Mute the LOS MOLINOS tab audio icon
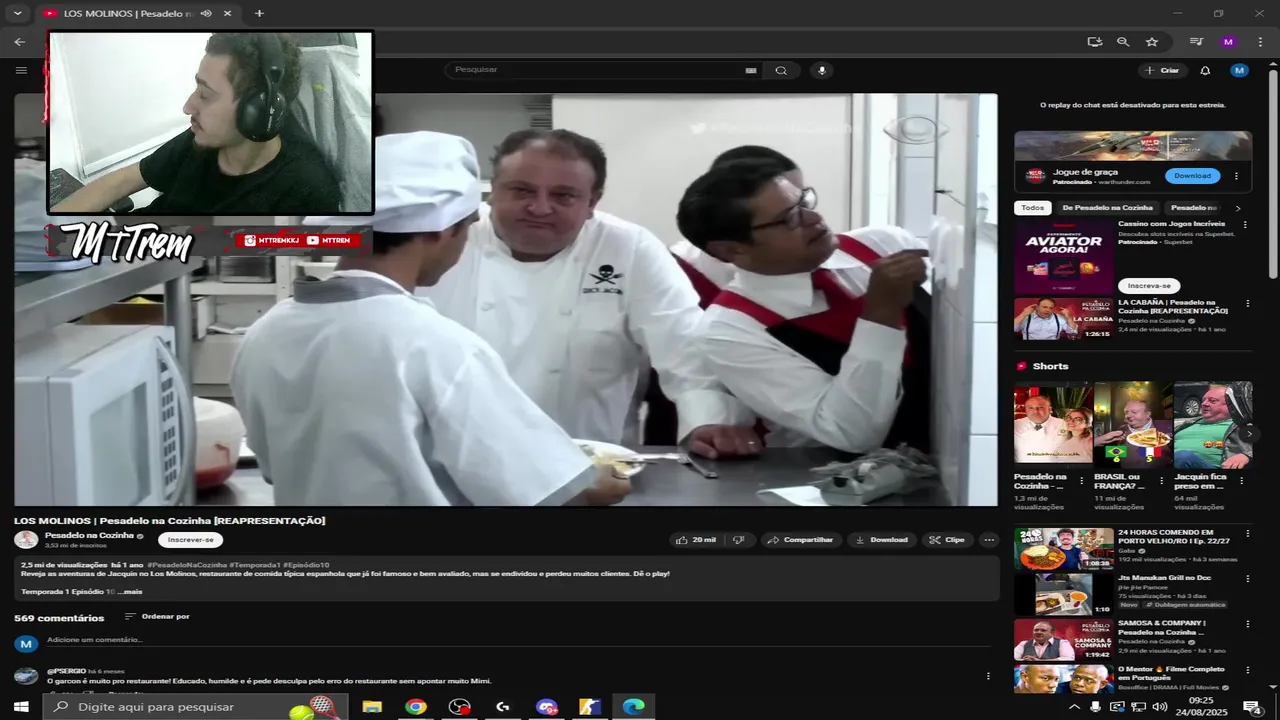This screenshot has height=720, width=1280. (x=206, y=14)
